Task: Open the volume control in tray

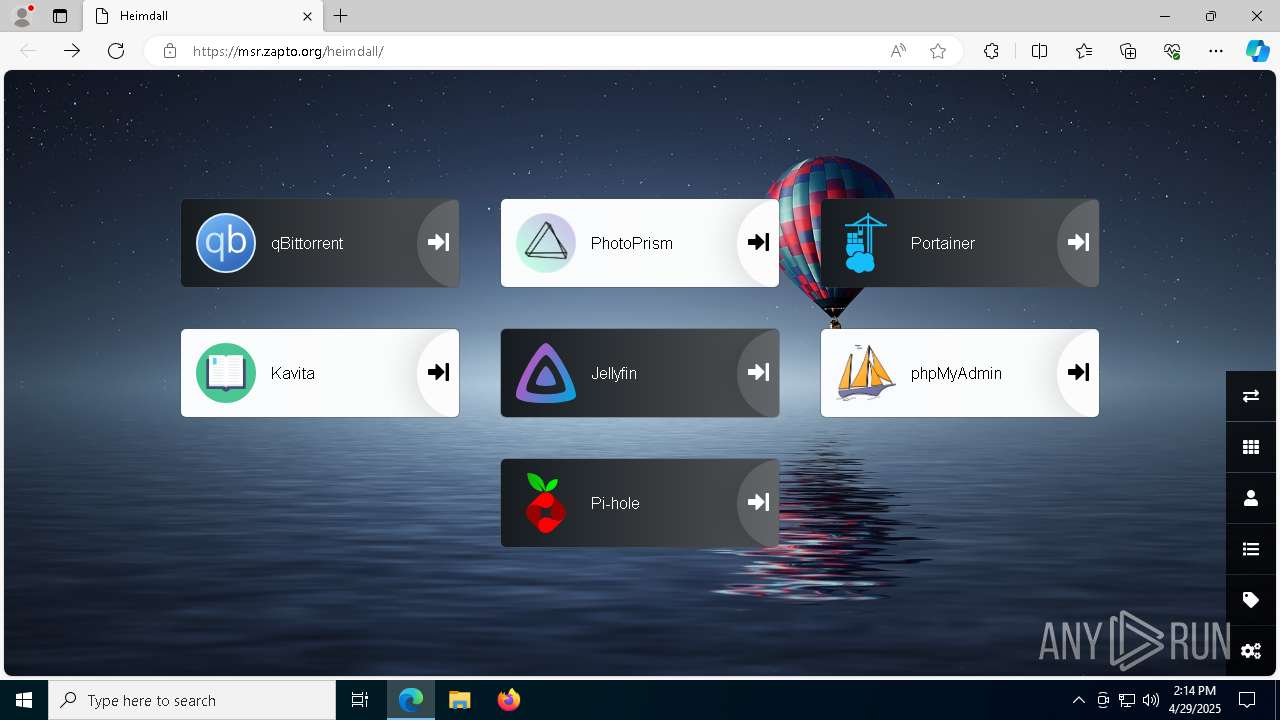Action: pos(1150,700)
